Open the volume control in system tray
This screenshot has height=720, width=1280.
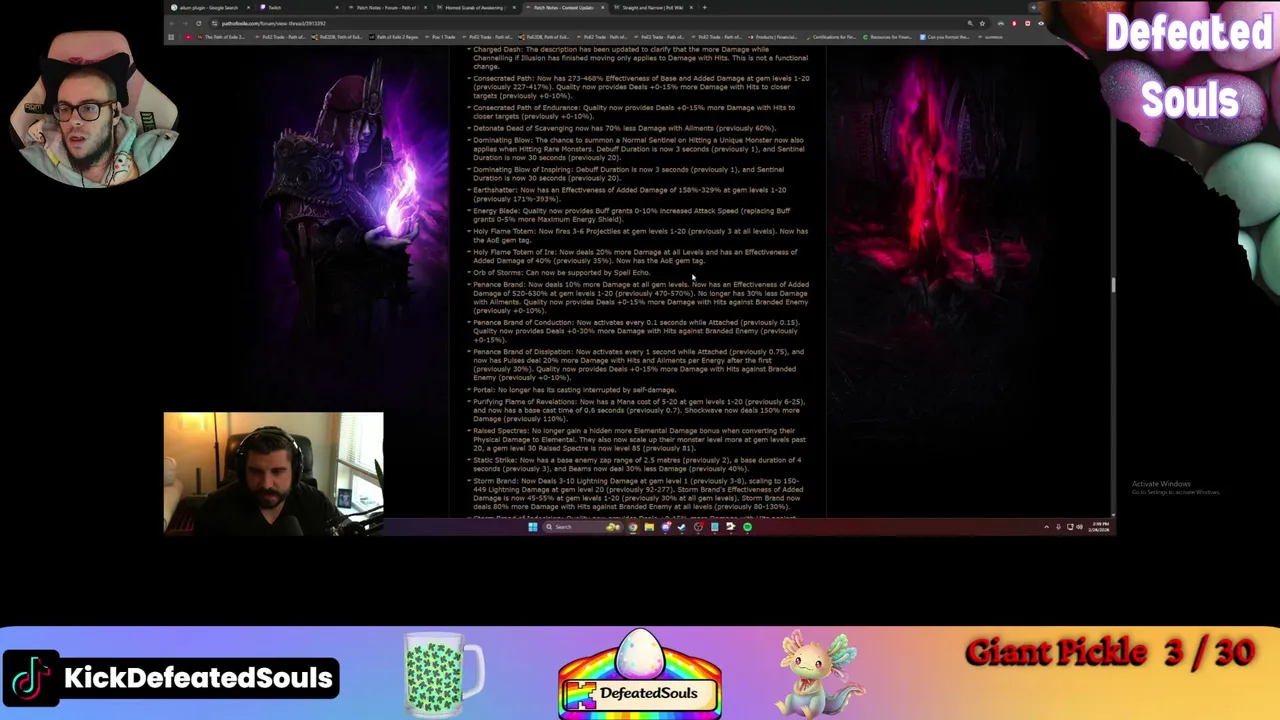click(1080, 527)
